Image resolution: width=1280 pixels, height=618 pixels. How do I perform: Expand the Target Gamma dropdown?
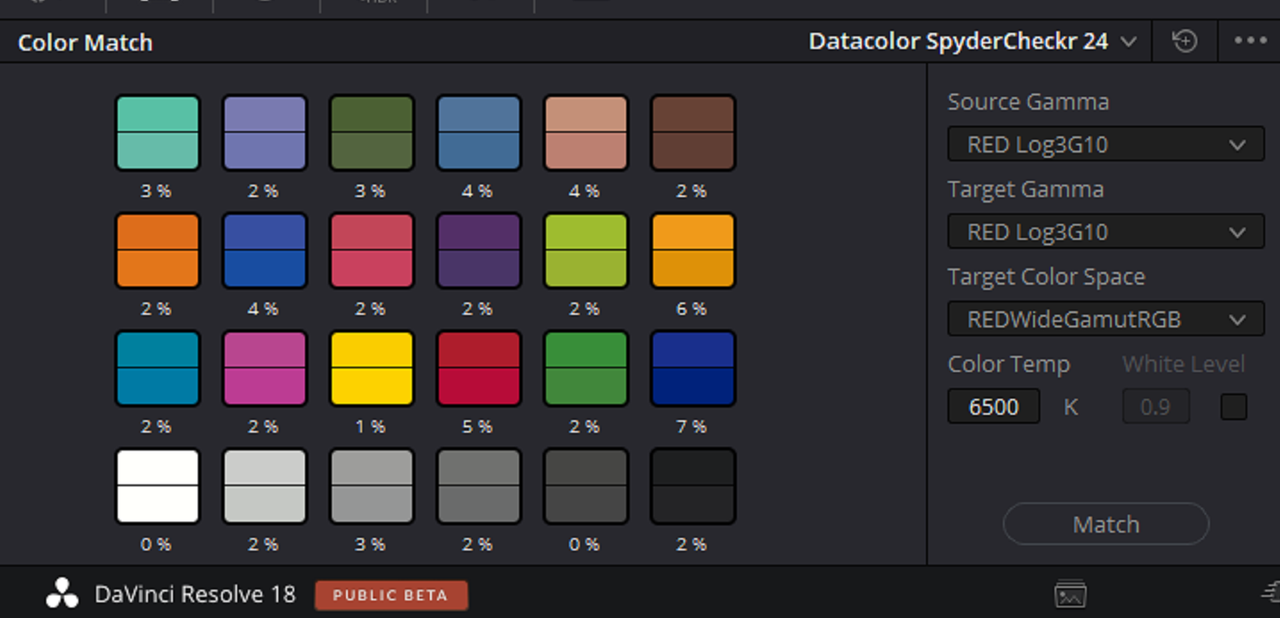tap(1106, 232)
